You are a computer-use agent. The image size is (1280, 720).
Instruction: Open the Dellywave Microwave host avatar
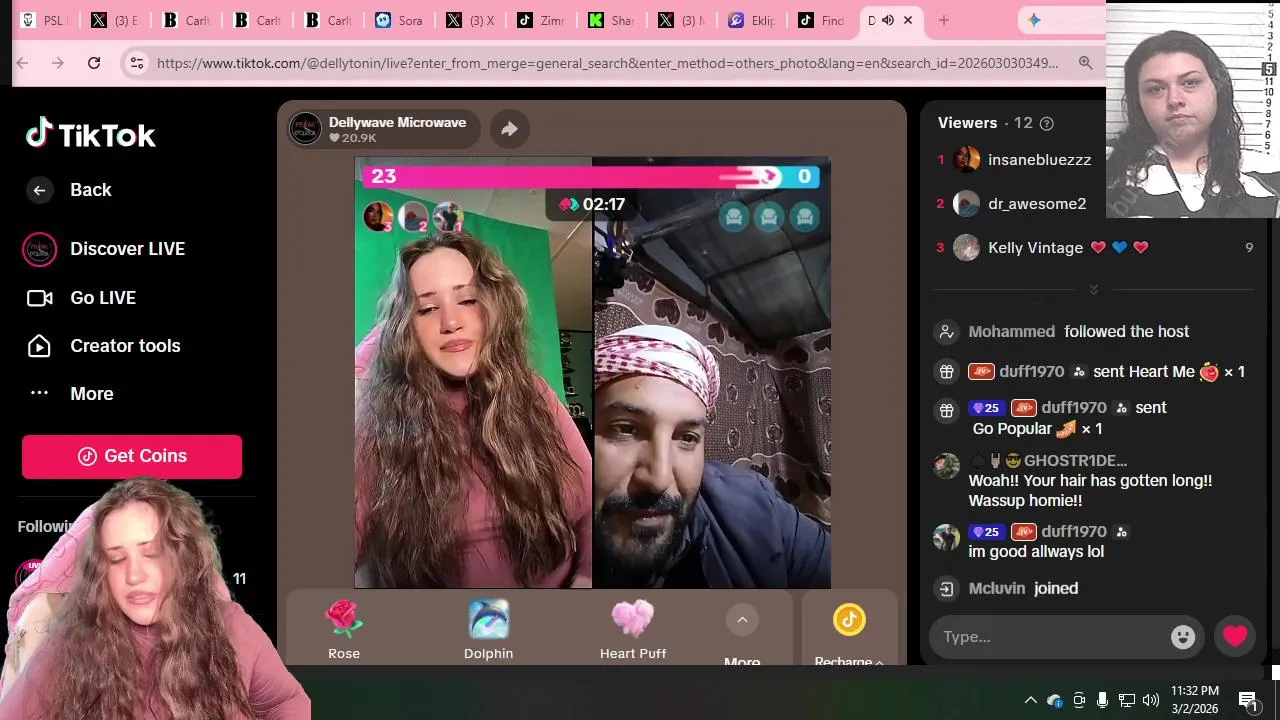click(x=305, y=128)
